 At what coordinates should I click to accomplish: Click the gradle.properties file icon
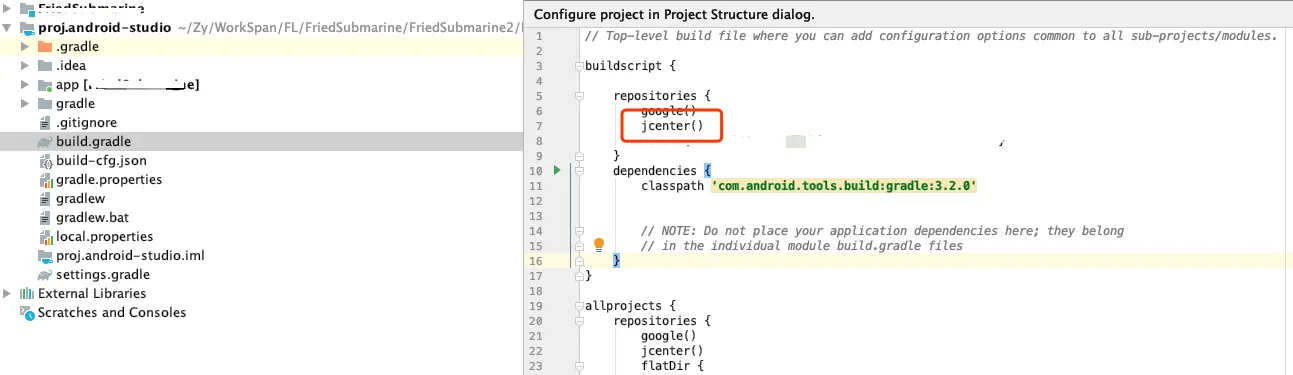pyautogui.click(x=45, y=180)
